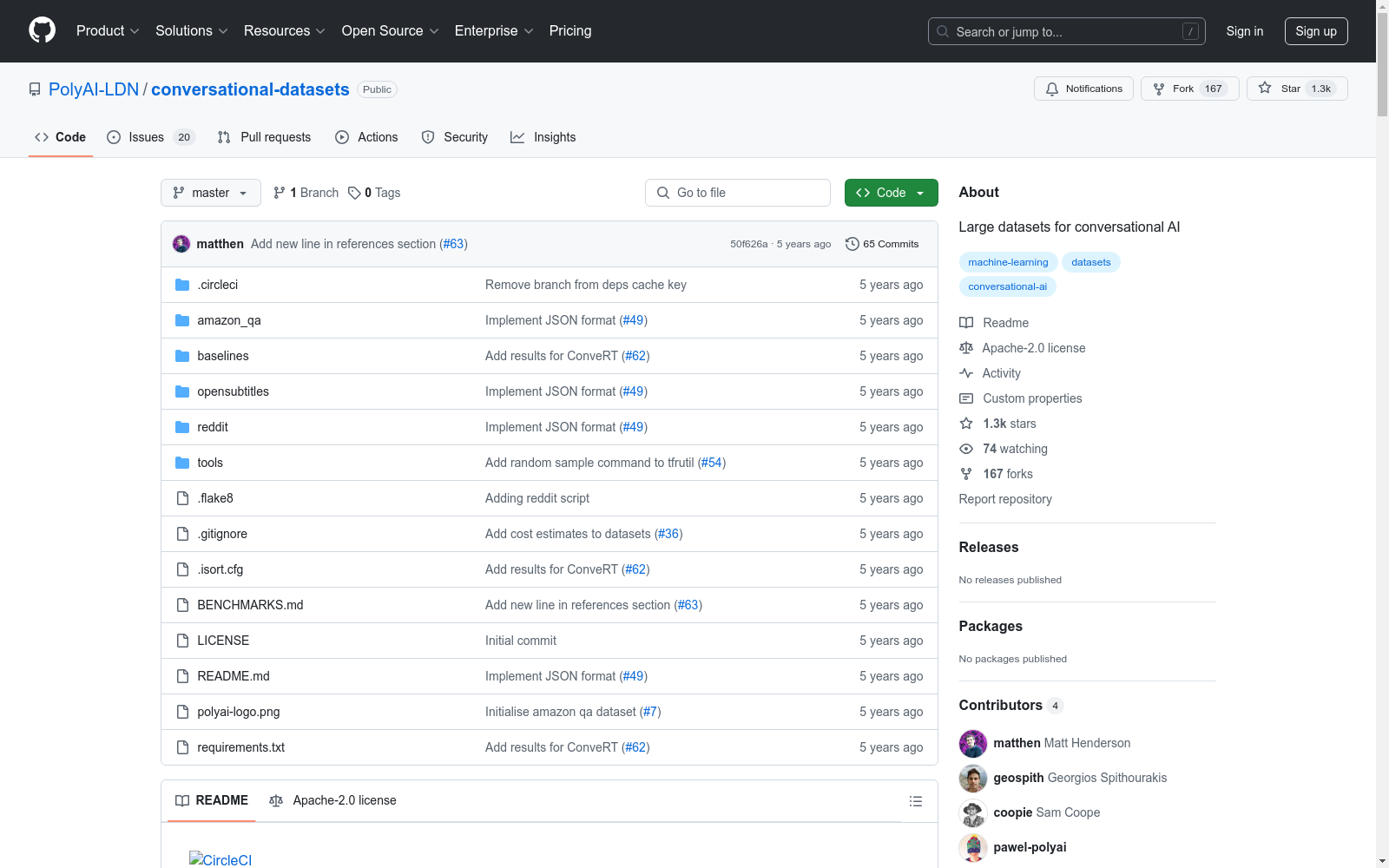Click the commit history clock icon
The image size is (1389, 868).
(852, 244)
